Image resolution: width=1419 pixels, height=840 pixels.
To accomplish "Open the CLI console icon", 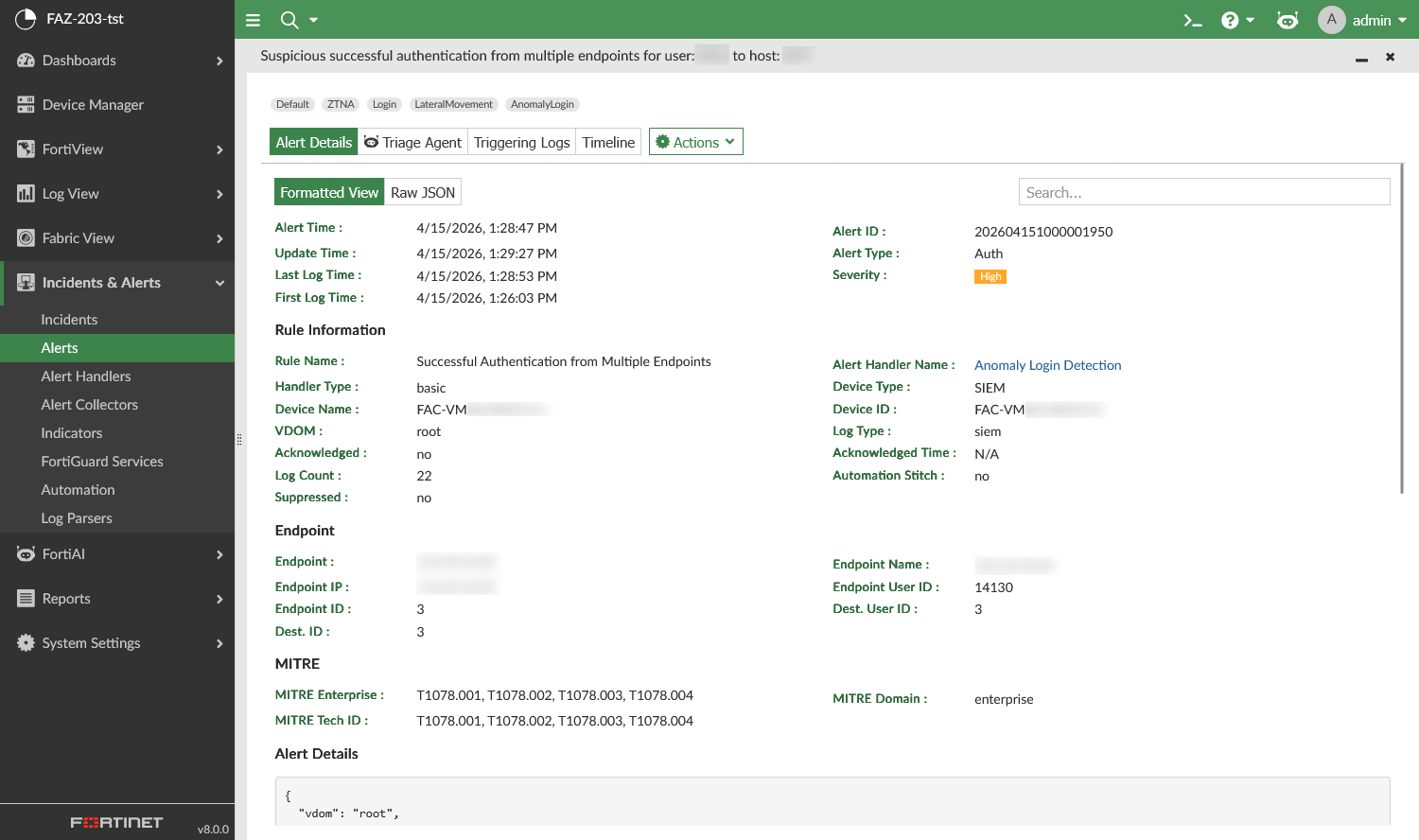I will pos(1193,20).
